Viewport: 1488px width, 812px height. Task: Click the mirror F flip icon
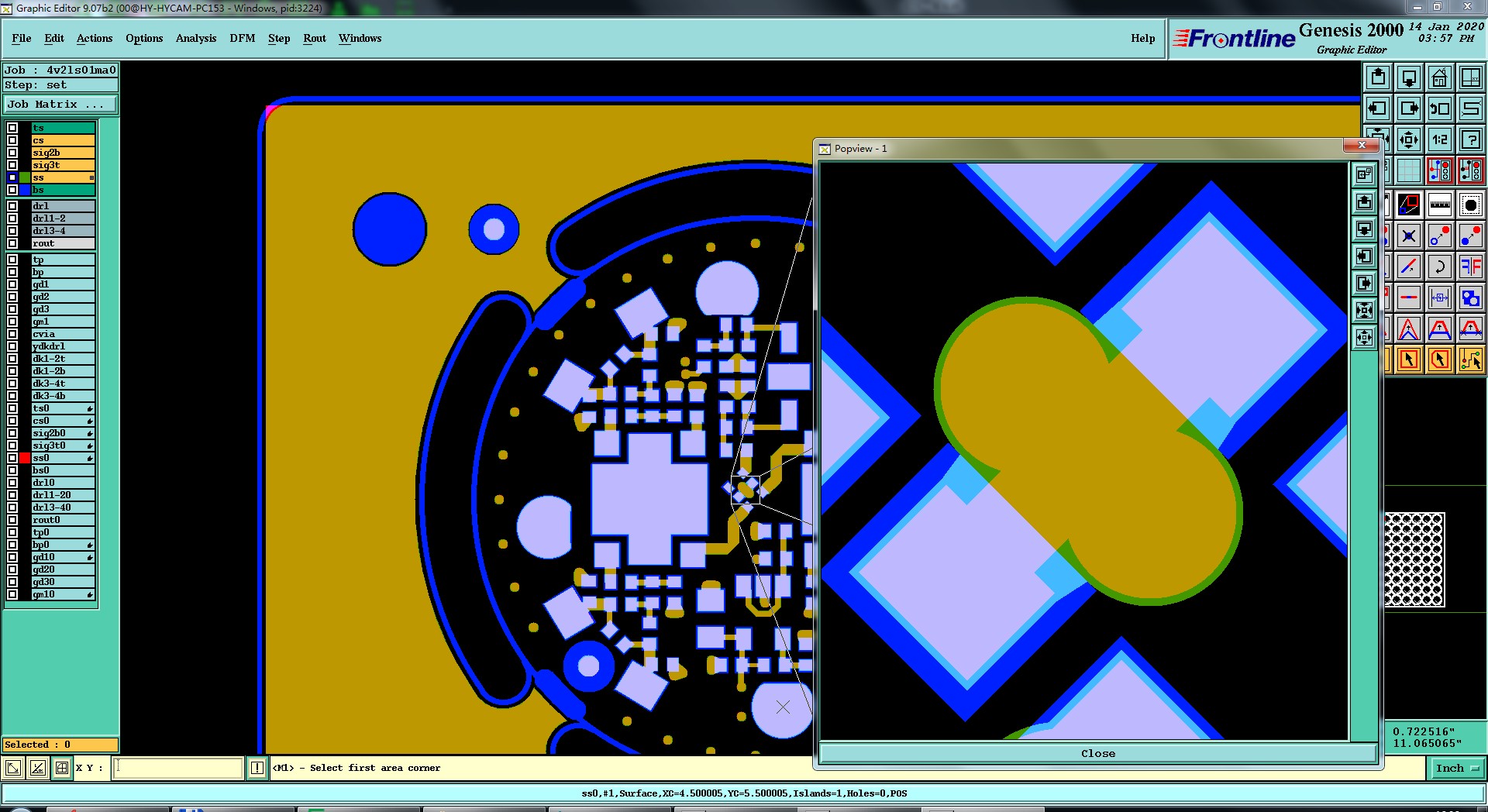(1471, 267)
